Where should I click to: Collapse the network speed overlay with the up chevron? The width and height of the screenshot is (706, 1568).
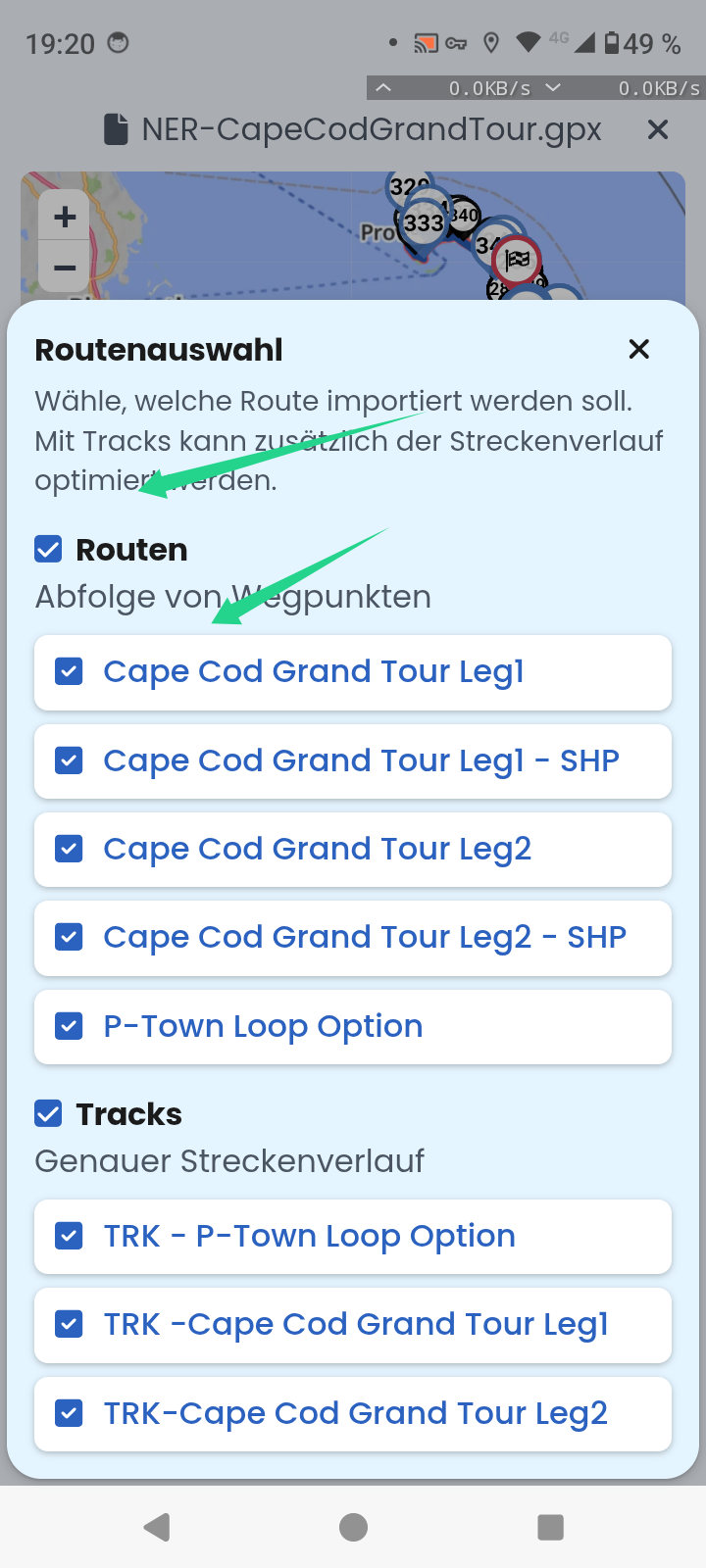(383, 88)
